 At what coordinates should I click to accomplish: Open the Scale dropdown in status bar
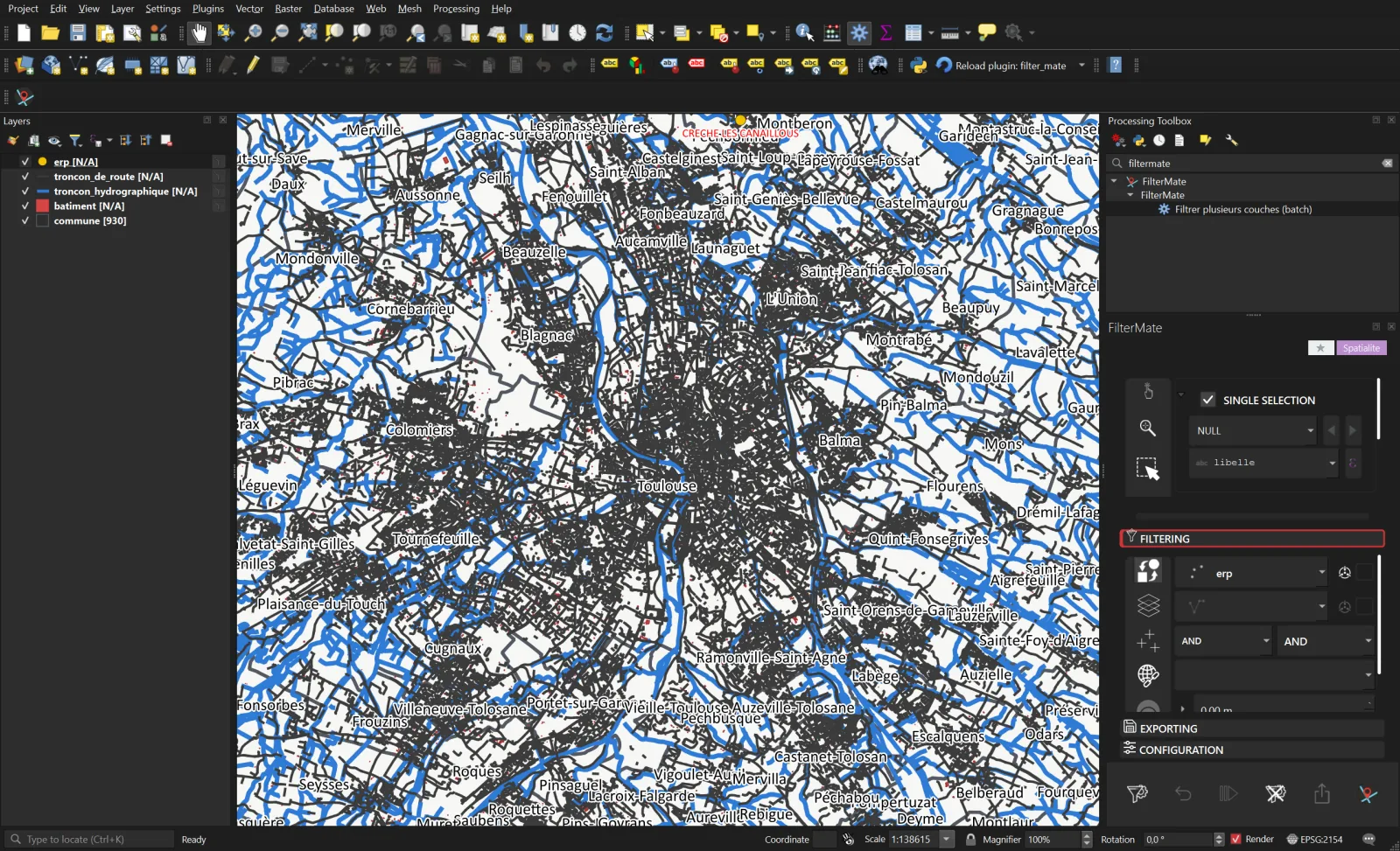tap(946, 840)
